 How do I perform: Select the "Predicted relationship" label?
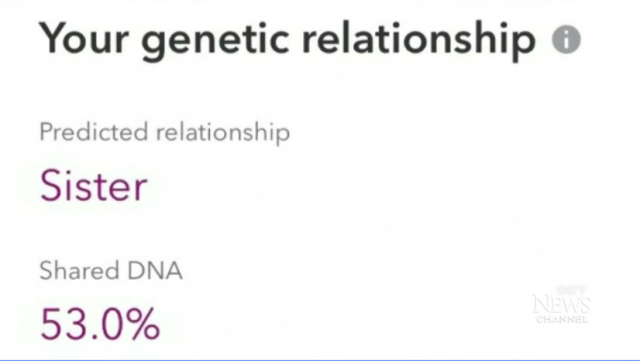point(164,132)
